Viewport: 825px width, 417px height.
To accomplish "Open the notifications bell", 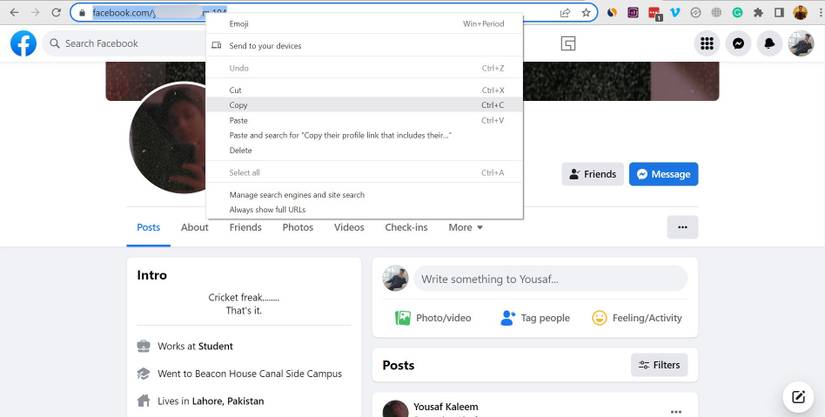I will pyautogui.click(x=770, y=44).
